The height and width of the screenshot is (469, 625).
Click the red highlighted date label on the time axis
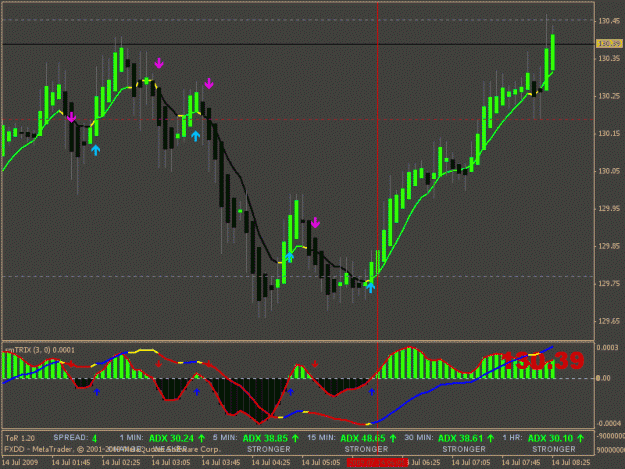[377, 463]
